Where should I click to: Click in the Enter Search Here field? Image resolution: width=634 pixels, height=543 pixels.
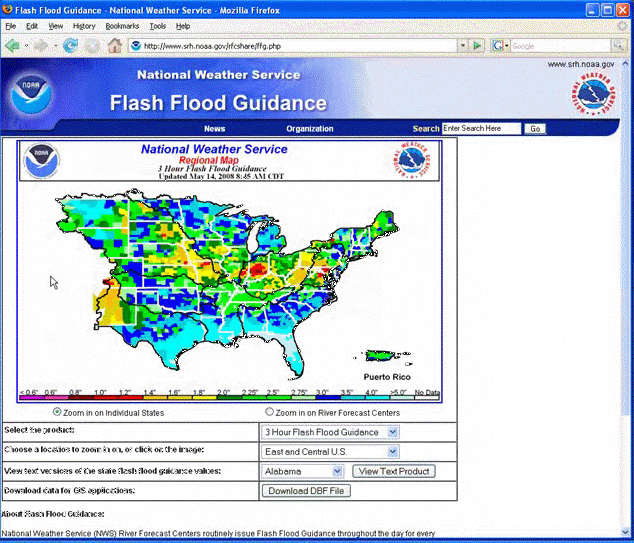481,129
